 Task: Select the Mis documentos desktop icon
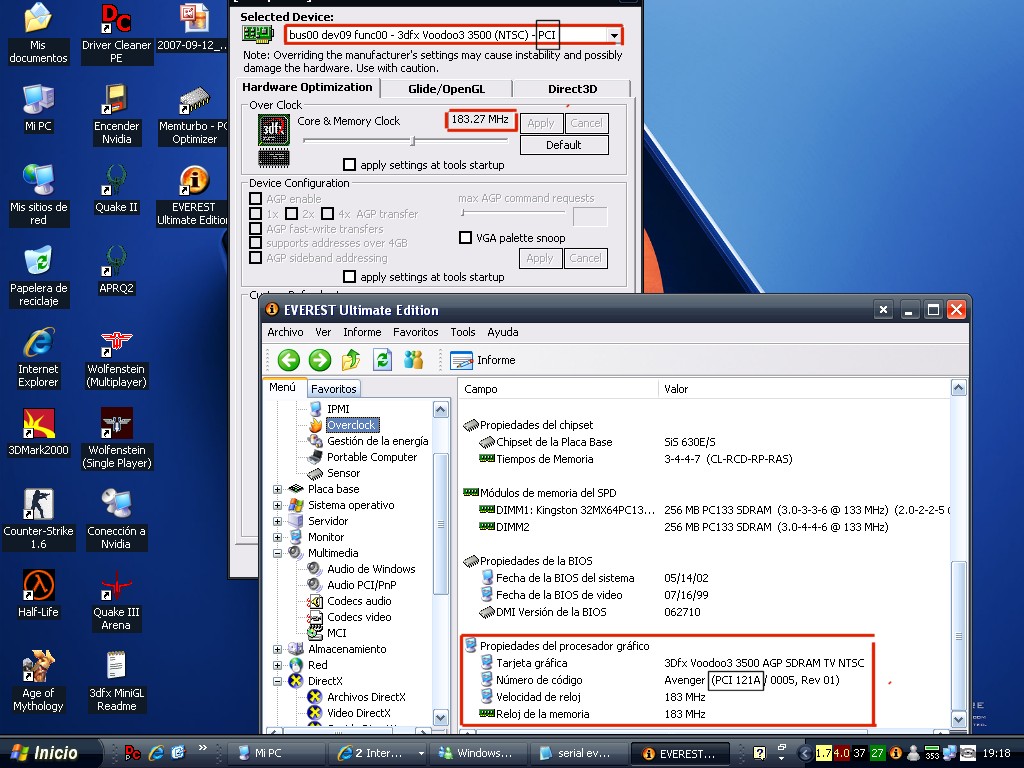coord(38,33)
